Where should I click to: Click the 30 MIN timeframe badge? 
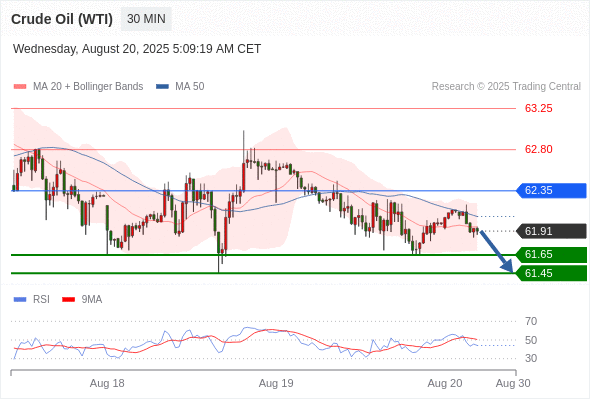pyautogui.click(x=146, y=19)
